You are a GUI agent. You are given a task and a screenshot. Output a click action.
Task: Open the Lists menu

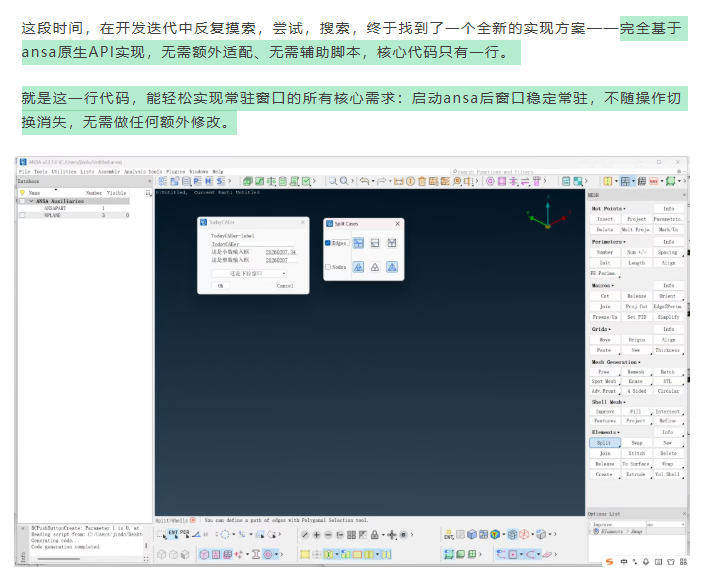click(87, 172)
